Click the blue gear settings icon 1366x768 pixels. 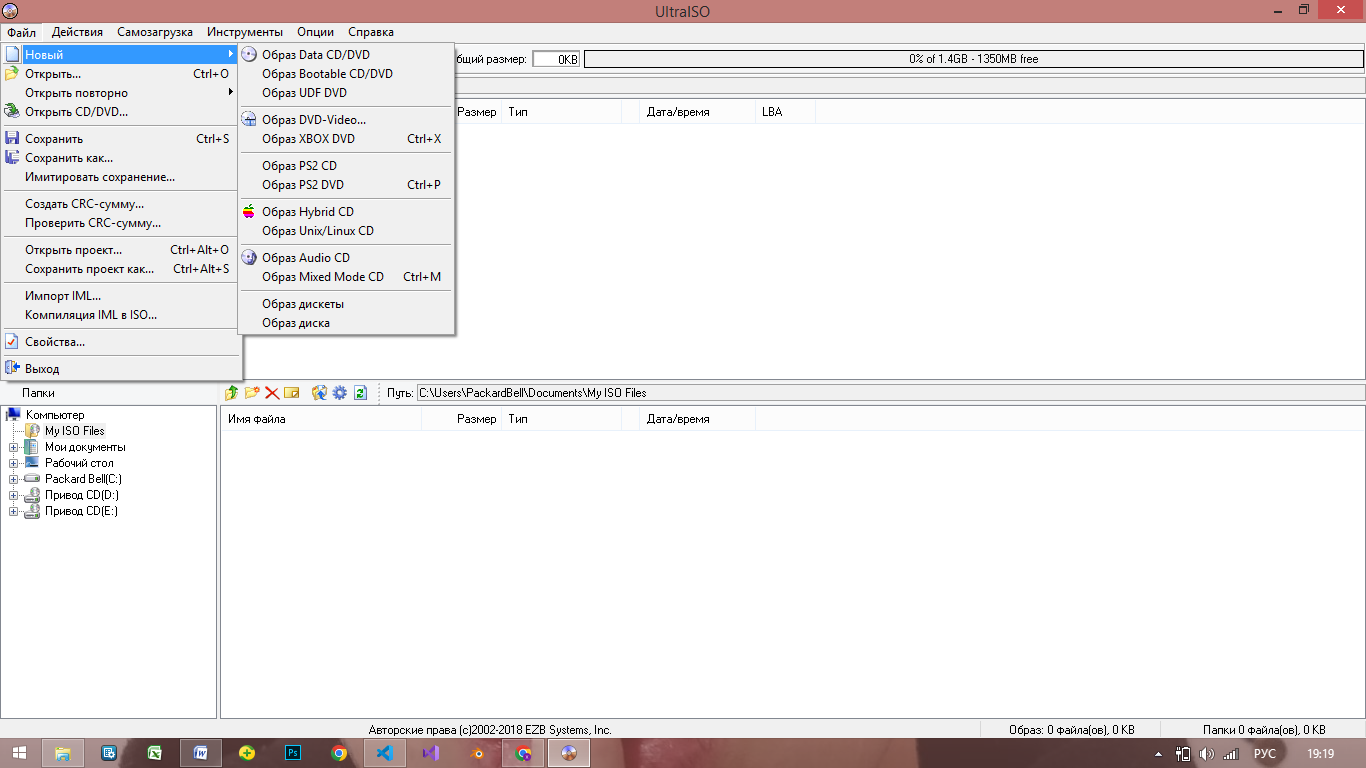[x=340, y=393]
